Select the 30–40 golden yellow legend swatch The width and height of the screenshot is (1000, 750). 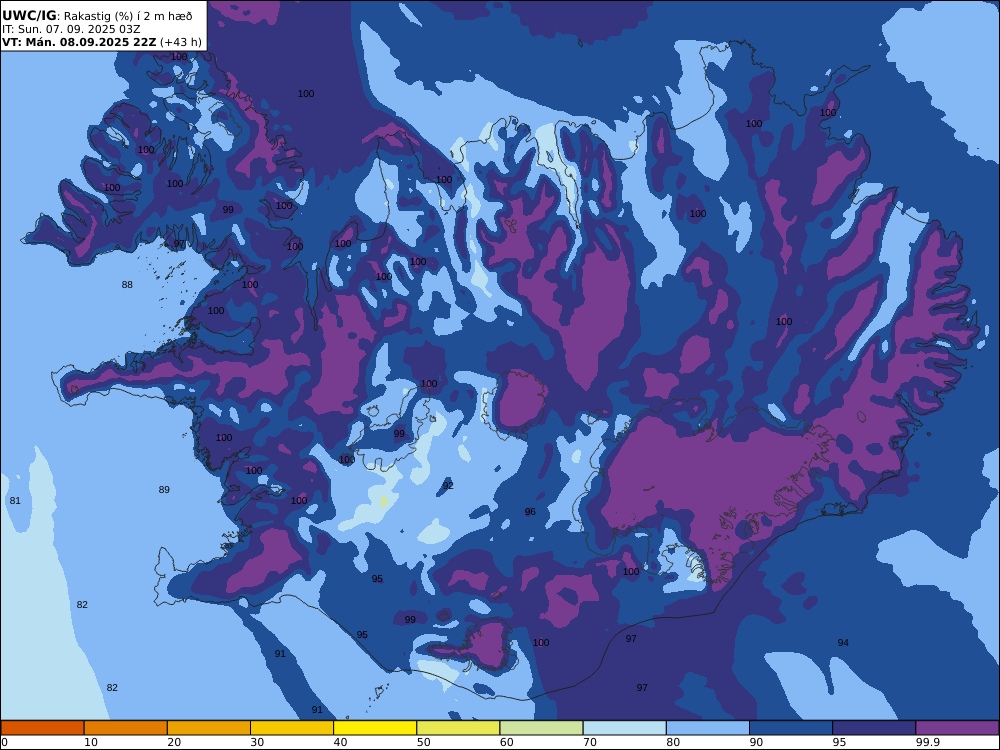(x=292, y=728)
